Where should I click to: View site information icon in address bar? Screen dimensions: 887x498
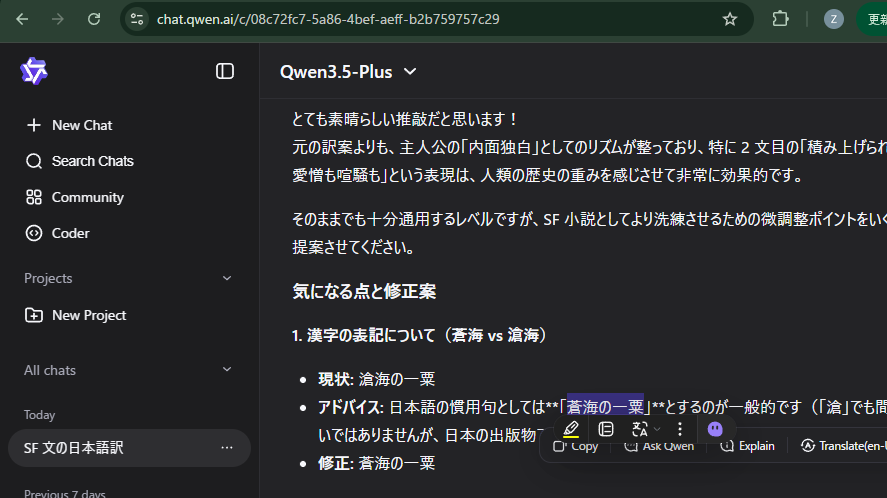point(137,19)
